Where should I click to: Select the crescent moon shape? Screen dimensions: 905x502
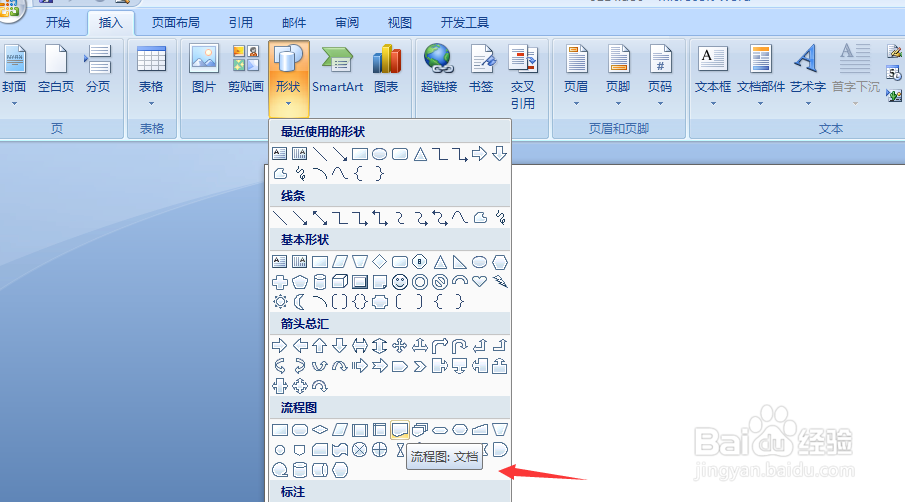point(300,301)
